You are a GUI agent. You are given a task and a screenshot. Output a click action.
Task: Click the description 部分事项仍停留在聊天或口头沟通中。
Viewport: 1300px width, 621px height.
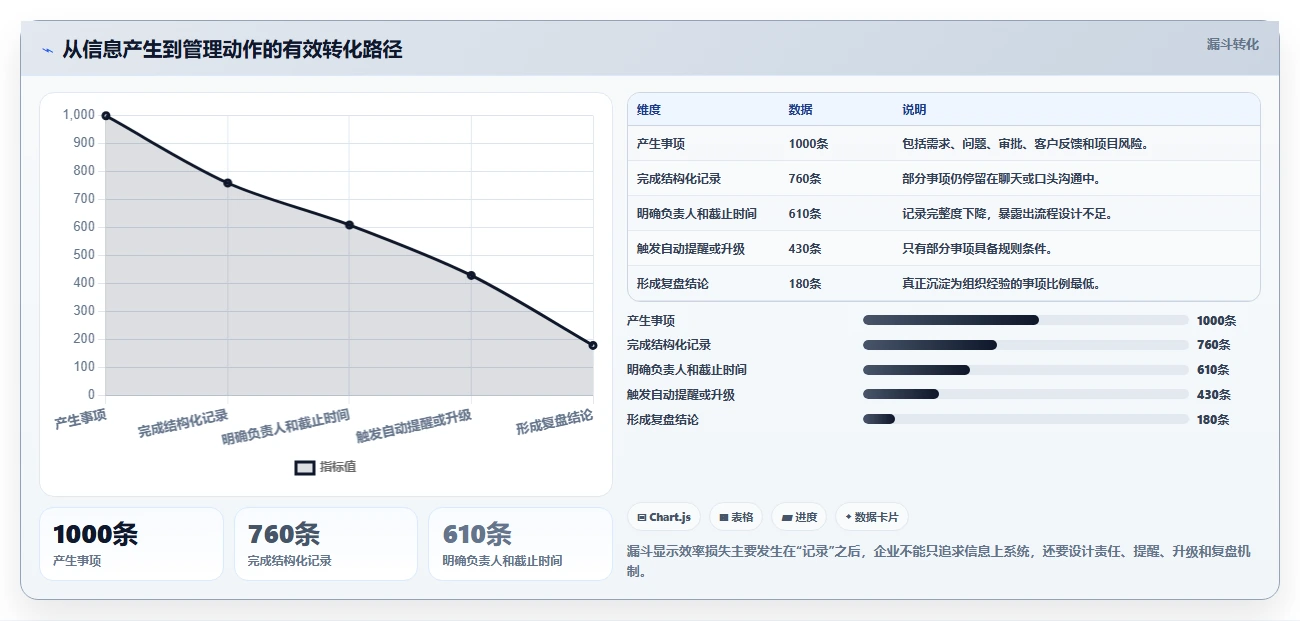click(1001, 179)
